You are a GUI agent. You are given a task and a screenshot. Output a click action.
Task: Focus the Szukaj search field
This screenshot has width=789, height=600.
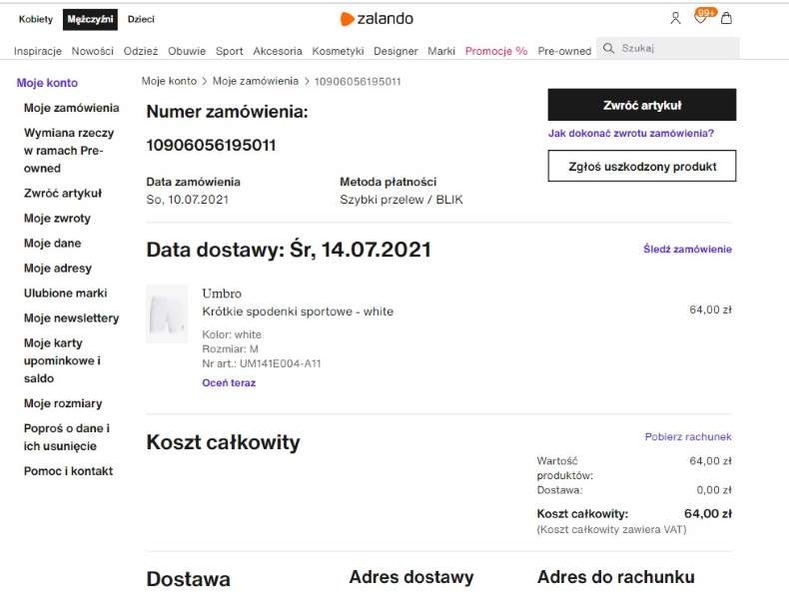point(668,48)
